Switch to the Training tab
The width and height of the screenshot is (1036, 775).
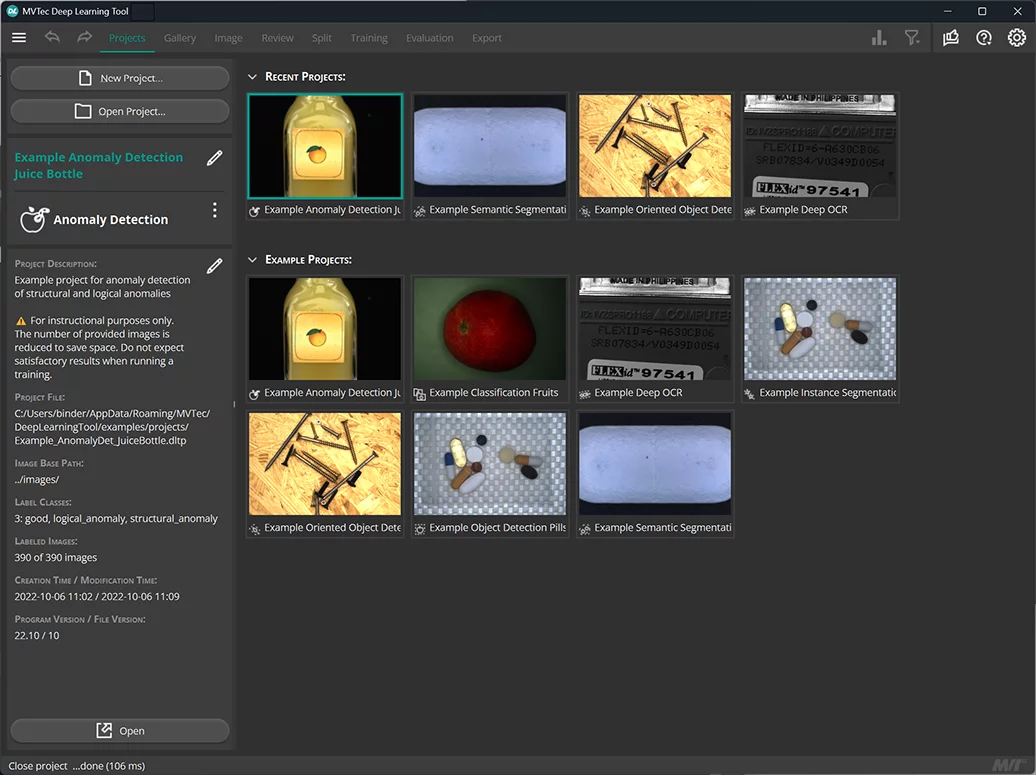369,38
